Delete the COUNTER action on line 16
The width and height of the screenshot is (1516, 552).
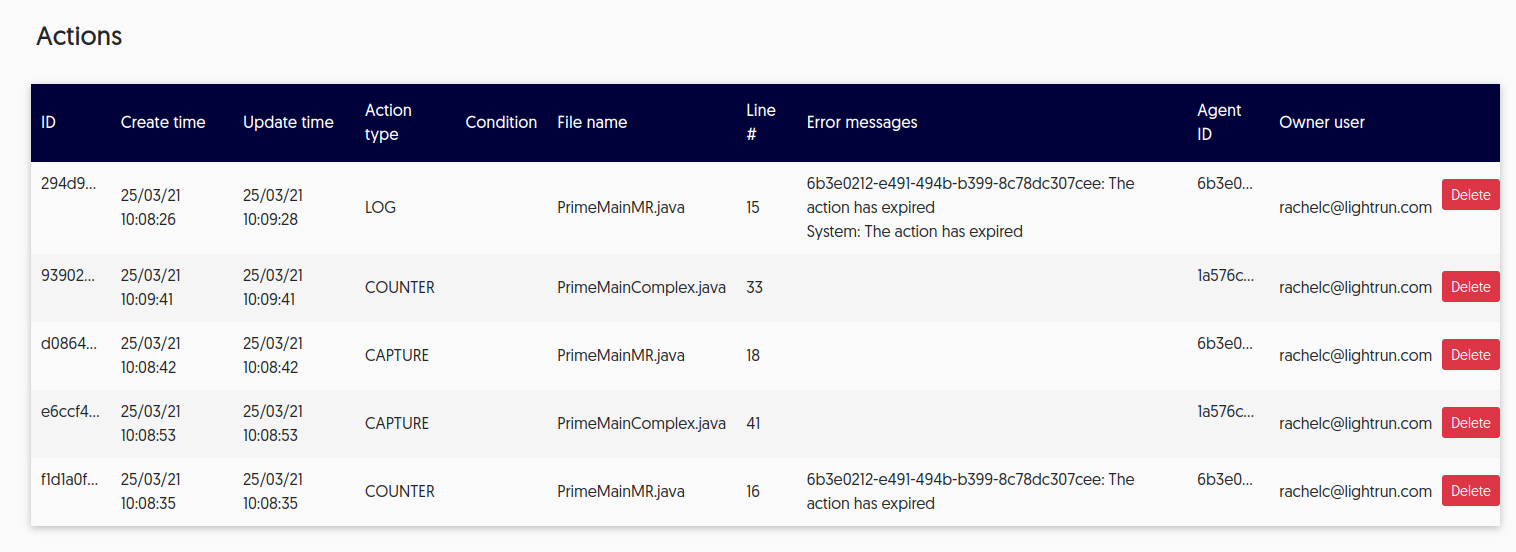click(1470, 491)
